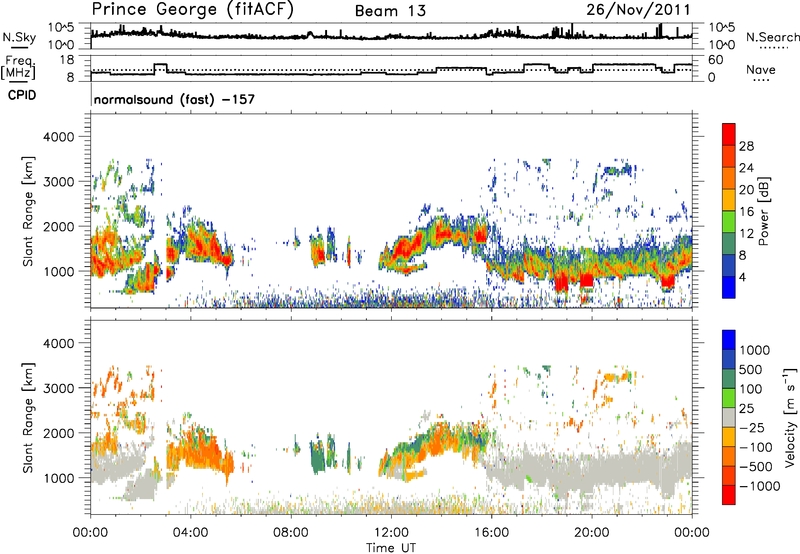Click the 'Time UT' axis title
The height and width of the screenshot is (554, 800).
tap(391, 548)
